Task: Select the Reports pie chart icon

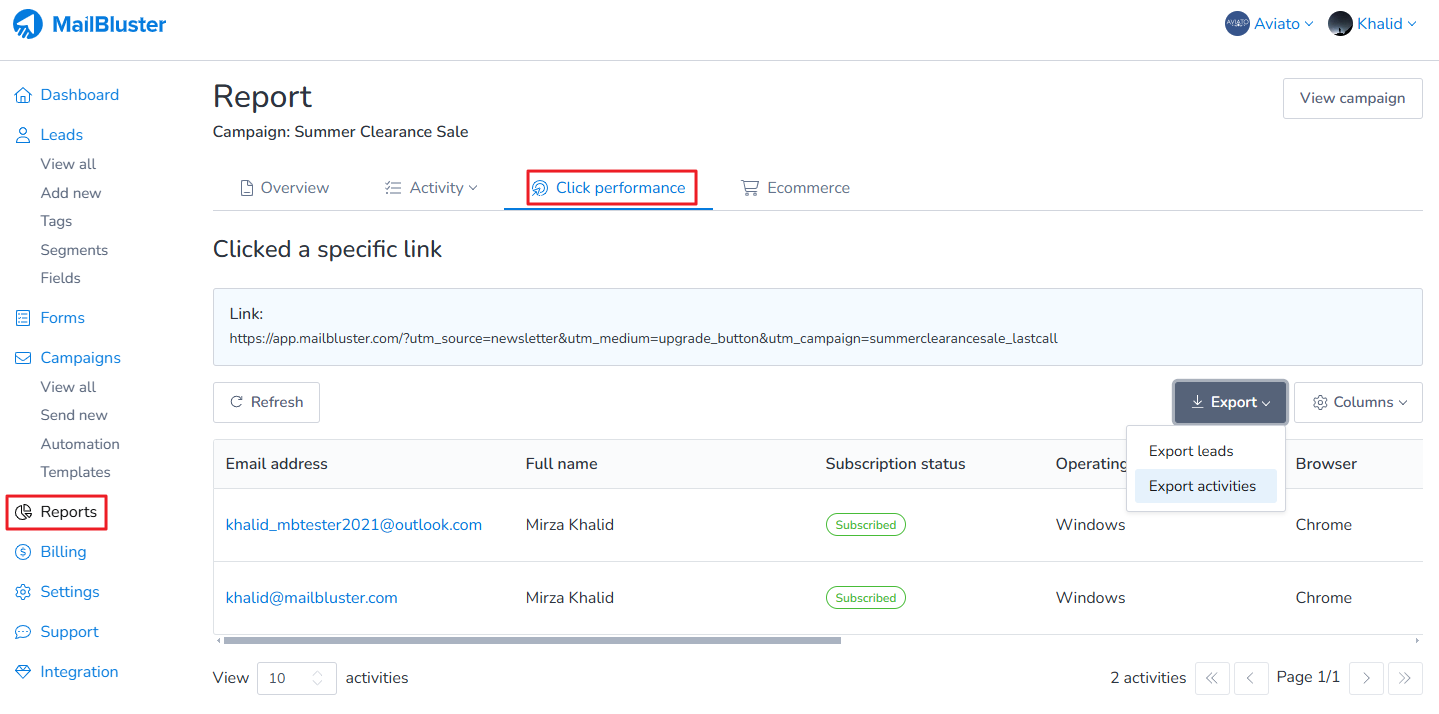Action: coord(24,512)
